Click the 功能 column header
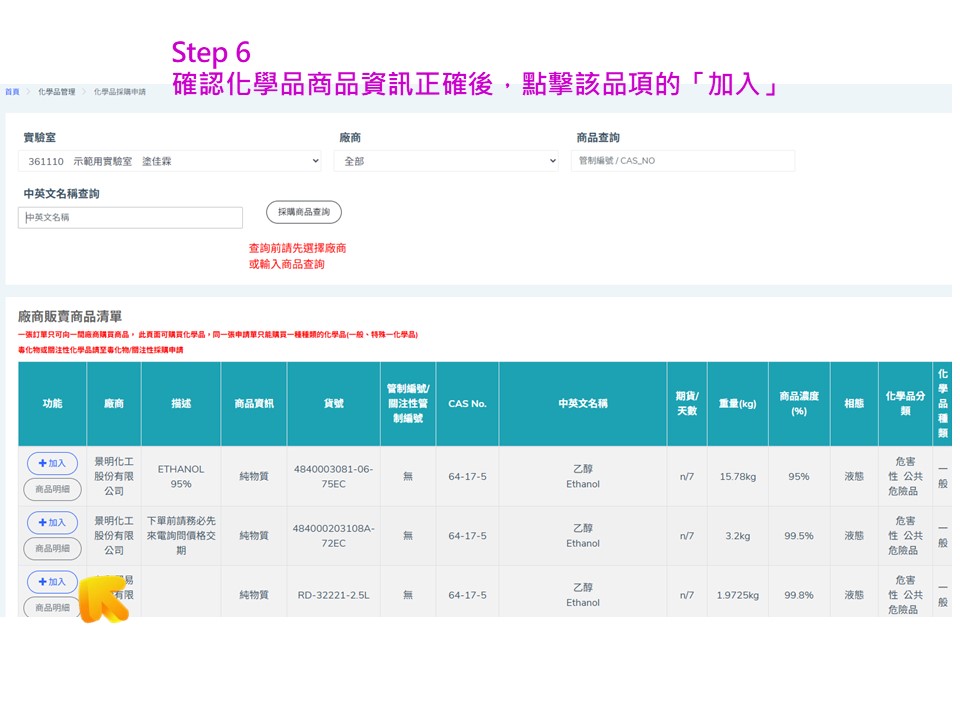The width and height of the screenshot is (960, 720). [53, 403]
